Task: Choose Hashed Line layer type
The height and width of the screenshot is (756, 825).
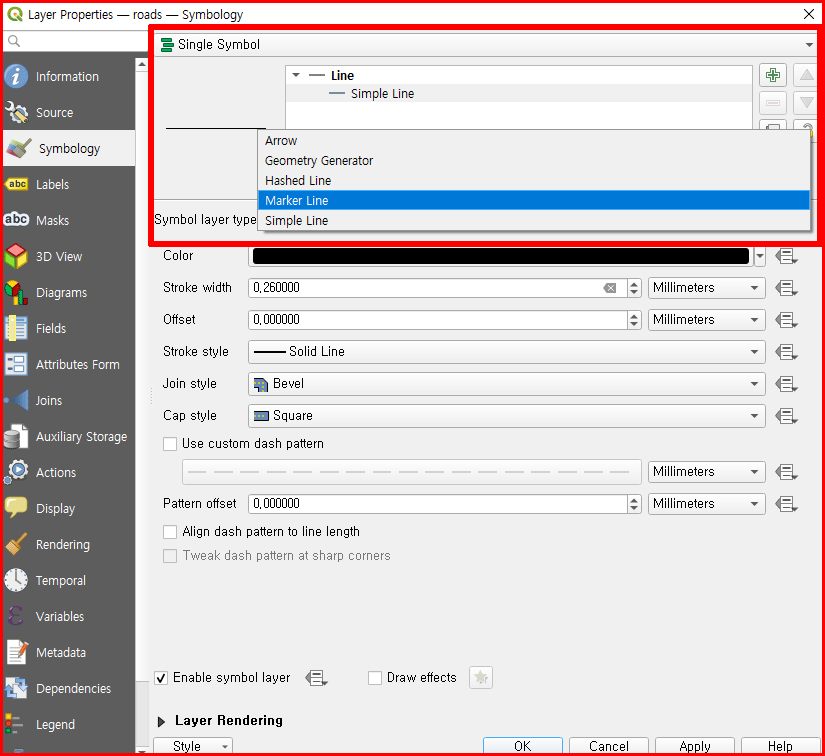Action: 534,180
